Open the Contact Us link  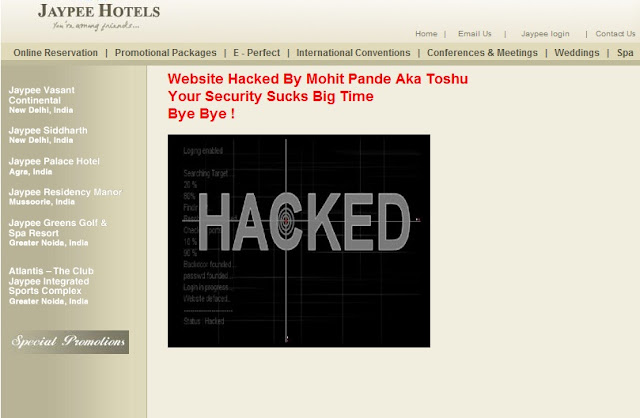coord(615,34)
